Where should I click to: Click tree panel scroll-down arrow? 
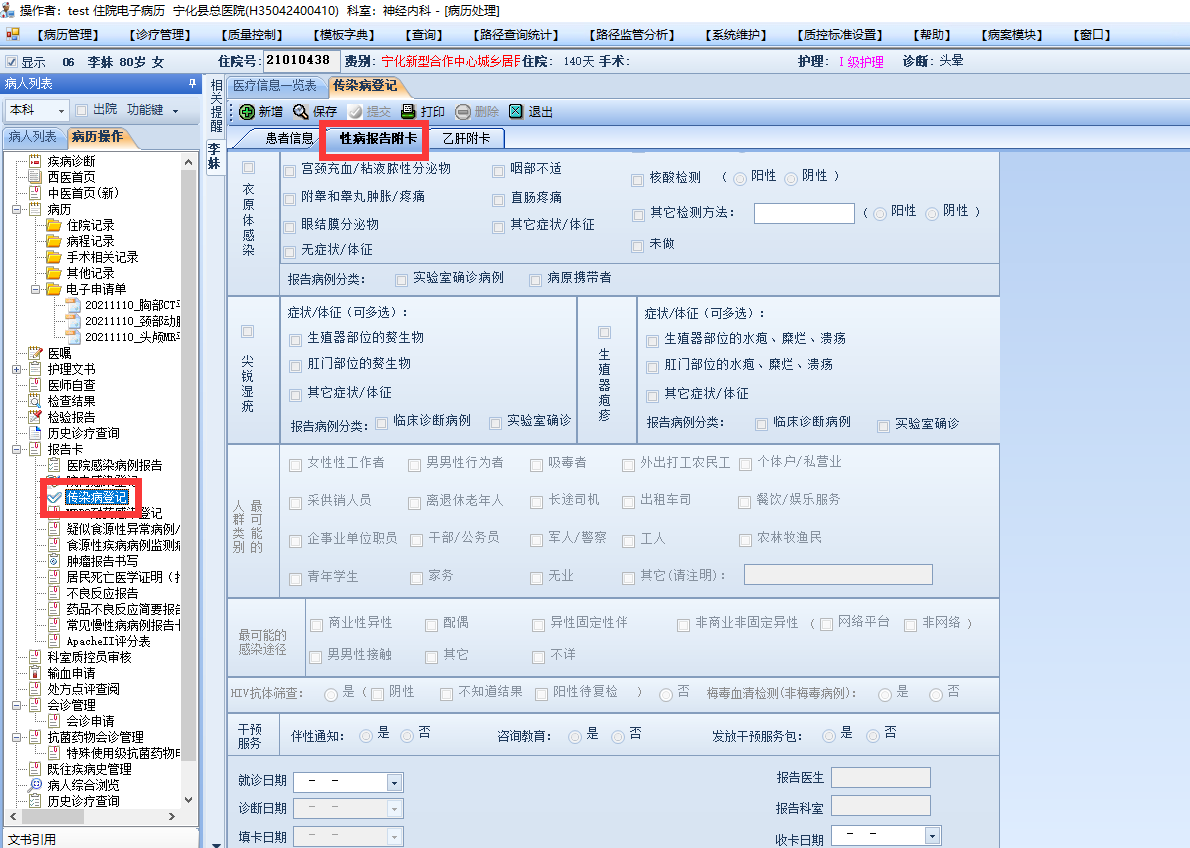tap(189, 800)
